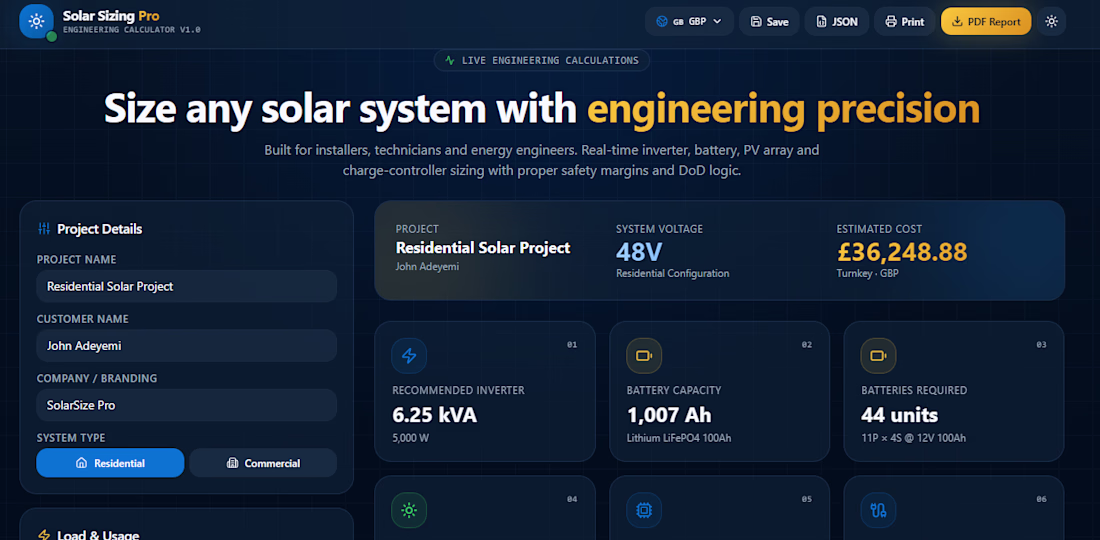Click the 48V system voltage value

pyautogui.click(x=639, y=251)
